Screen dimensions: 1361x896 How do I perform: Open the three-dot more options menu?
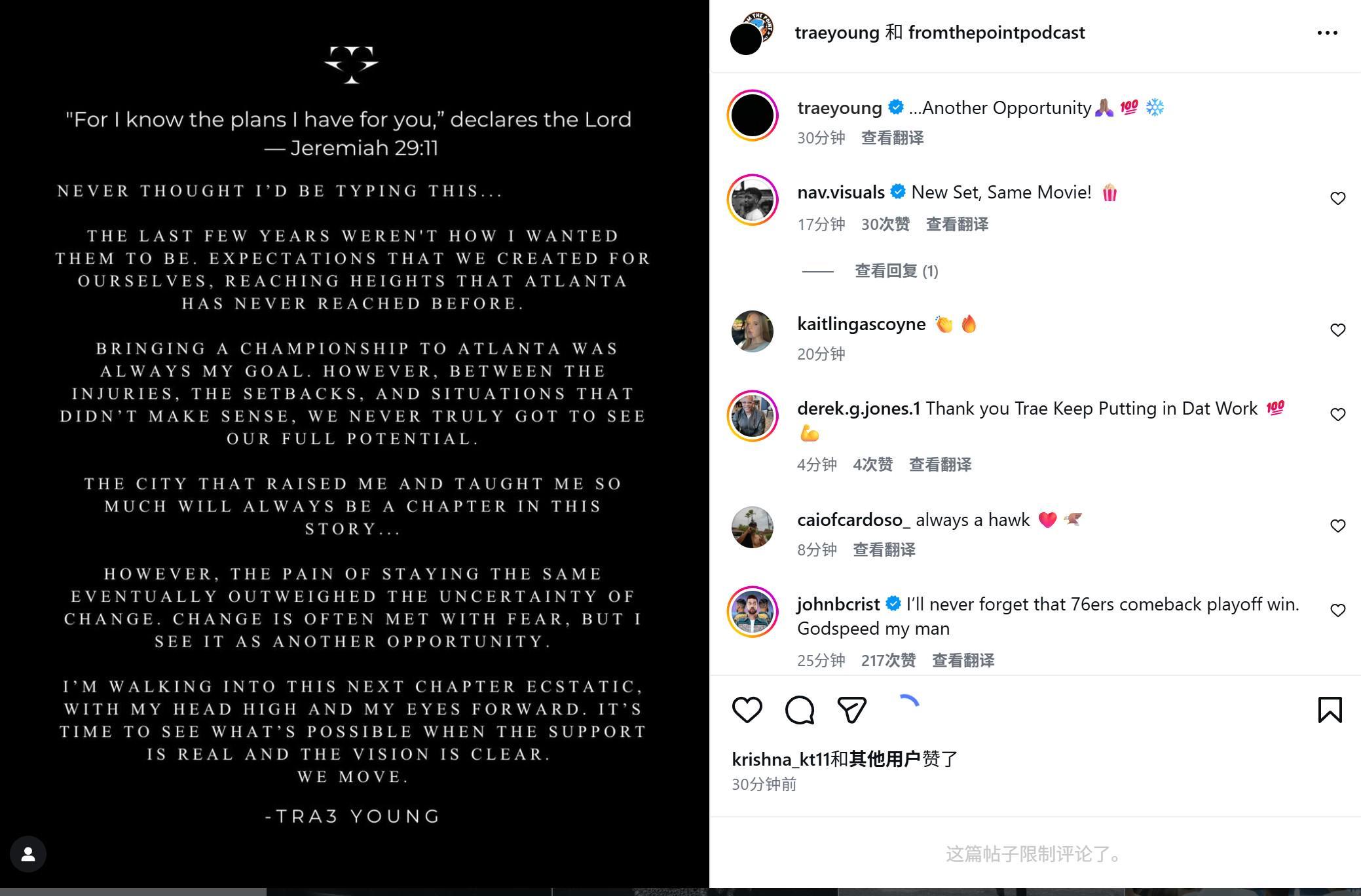tap(1327, 33)
